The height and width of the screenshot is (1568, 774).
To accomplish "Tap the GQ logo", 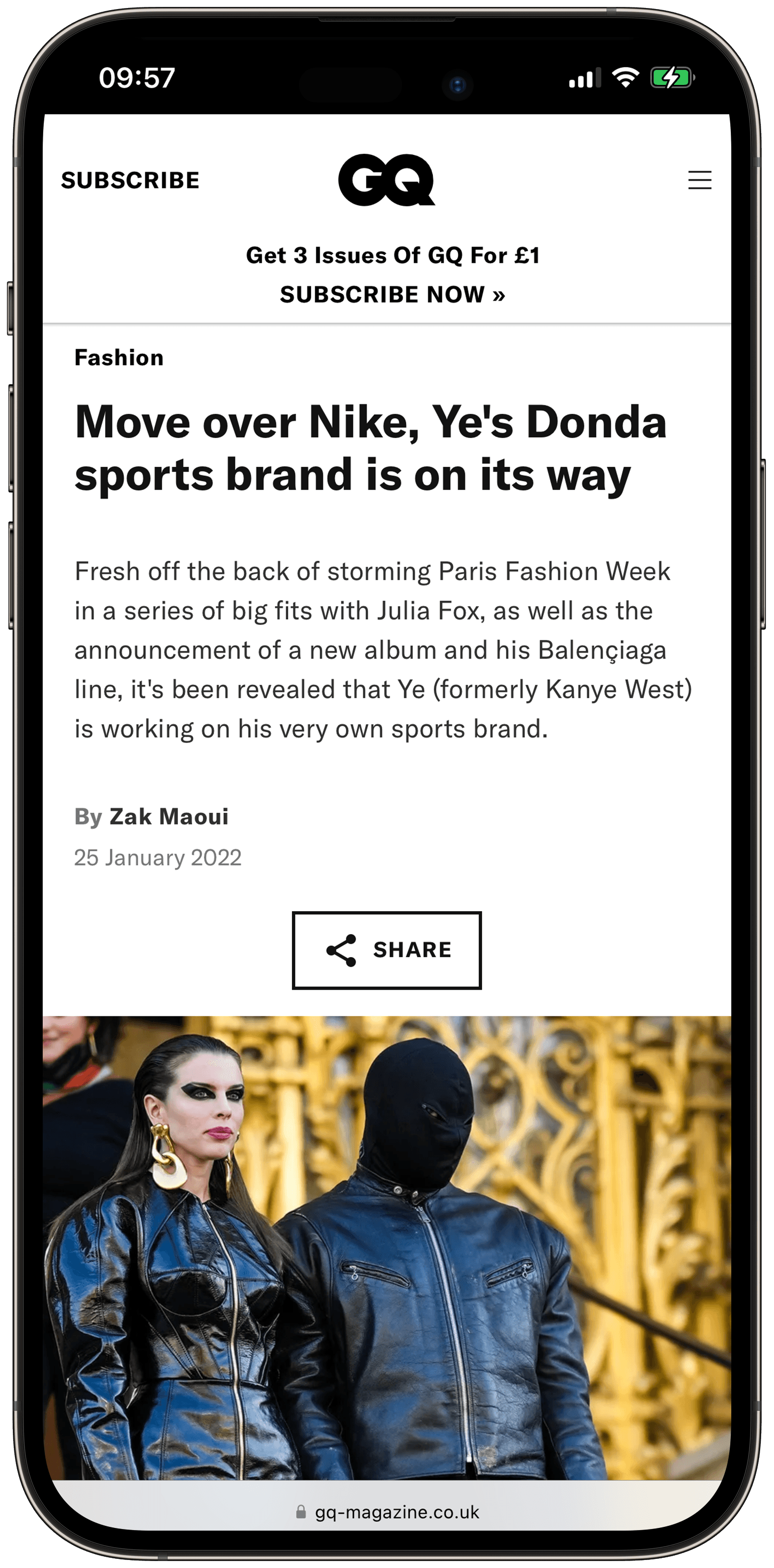I will coord(386,180).
